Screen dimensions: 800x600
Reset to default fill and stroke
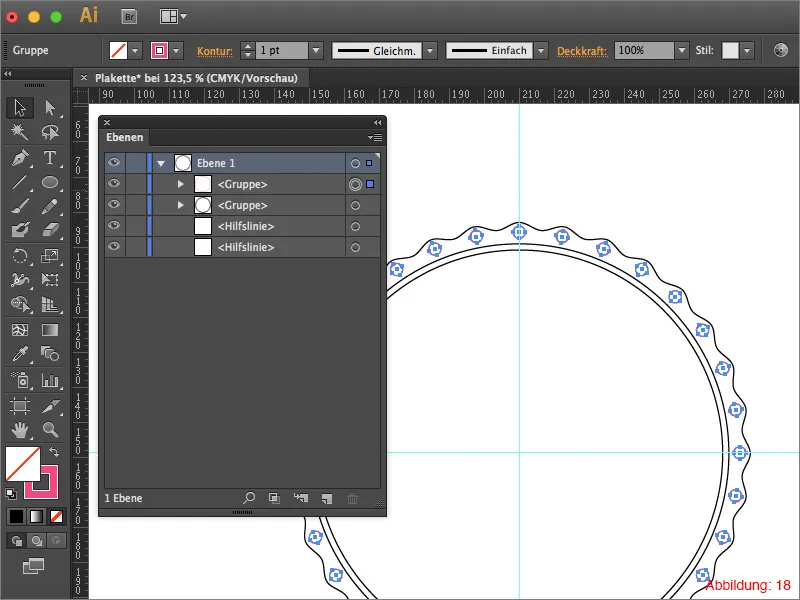[11, 493]
